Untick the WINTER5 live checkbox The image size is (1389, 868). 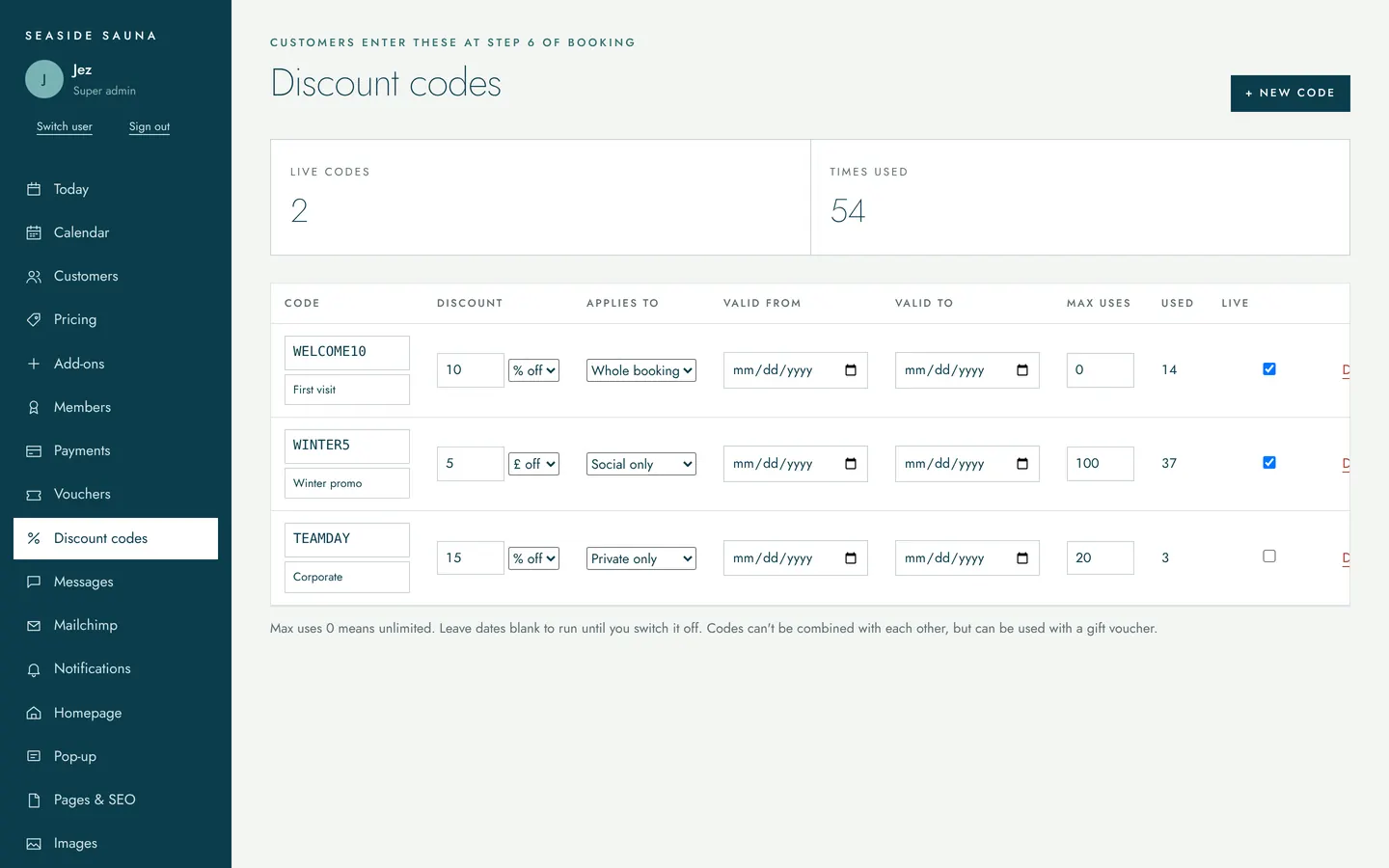1269,463
